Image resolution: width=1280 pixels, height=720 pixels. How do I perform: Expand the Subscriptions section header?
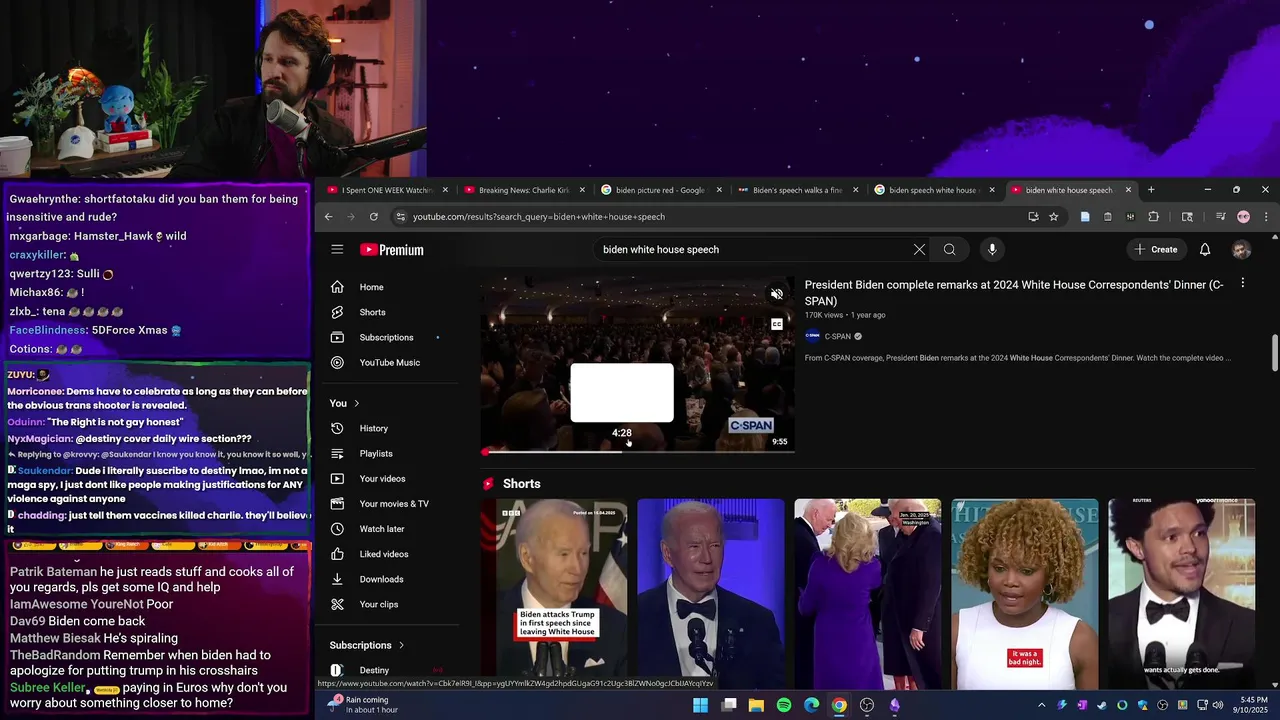367,645
